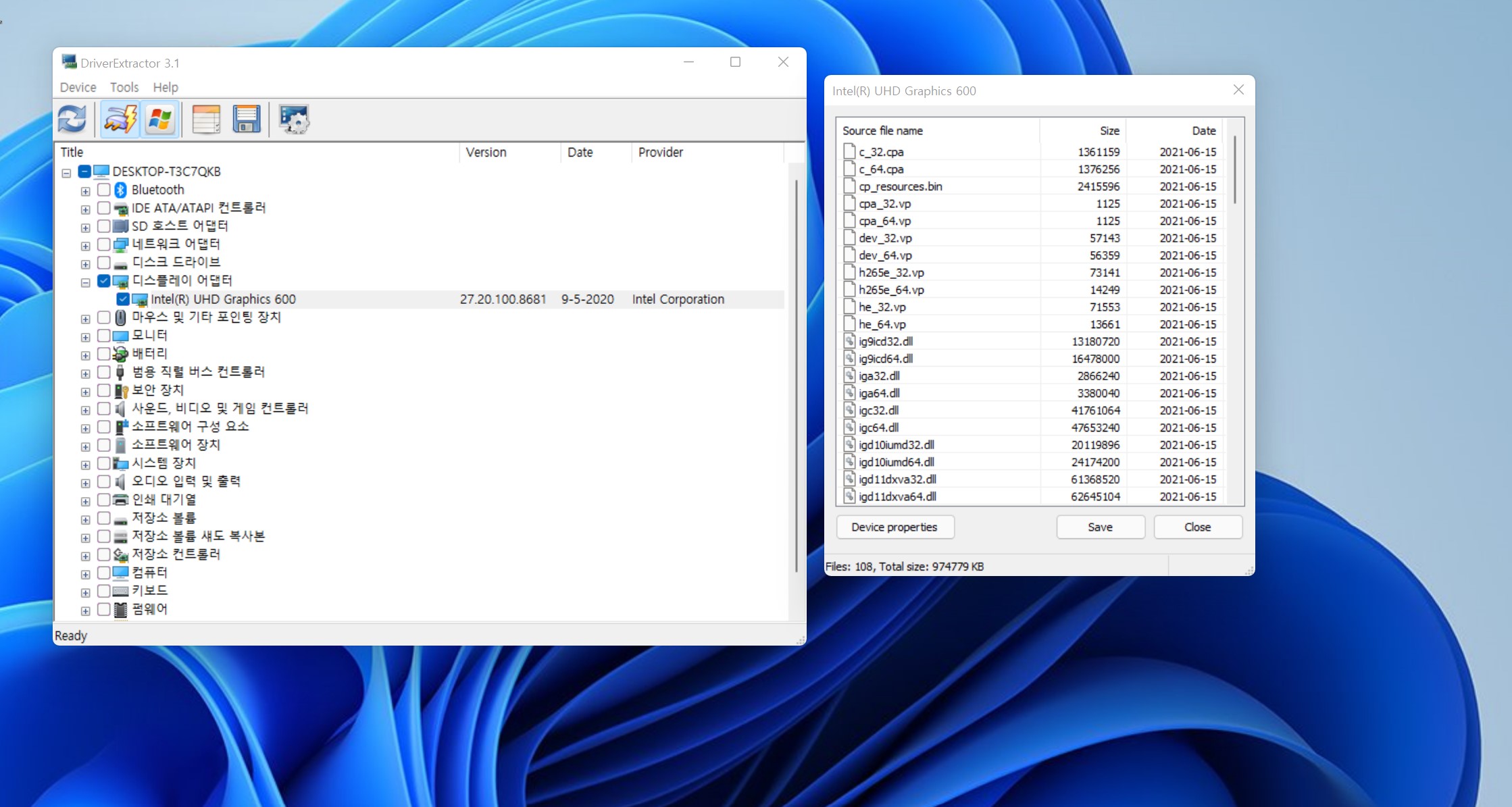Sort the device list by the Version column
The image size is (1512, 807).
tap(510, 153)
